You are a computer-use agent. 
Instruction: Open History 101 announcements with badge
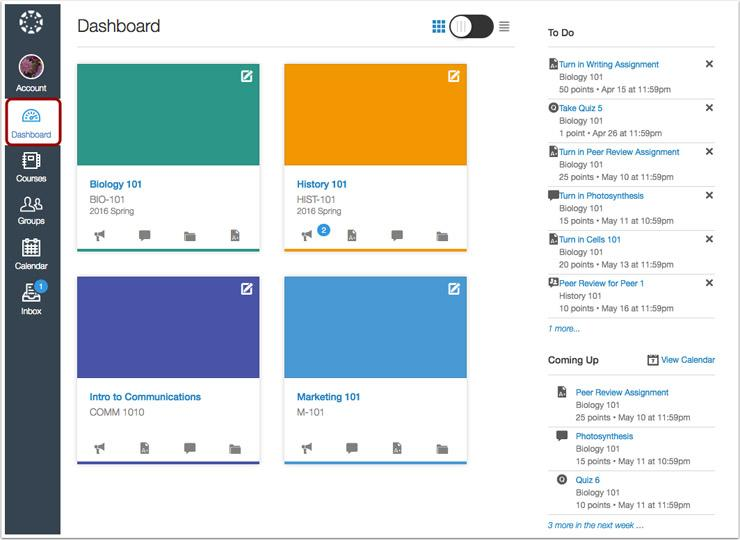click(307, 235)
